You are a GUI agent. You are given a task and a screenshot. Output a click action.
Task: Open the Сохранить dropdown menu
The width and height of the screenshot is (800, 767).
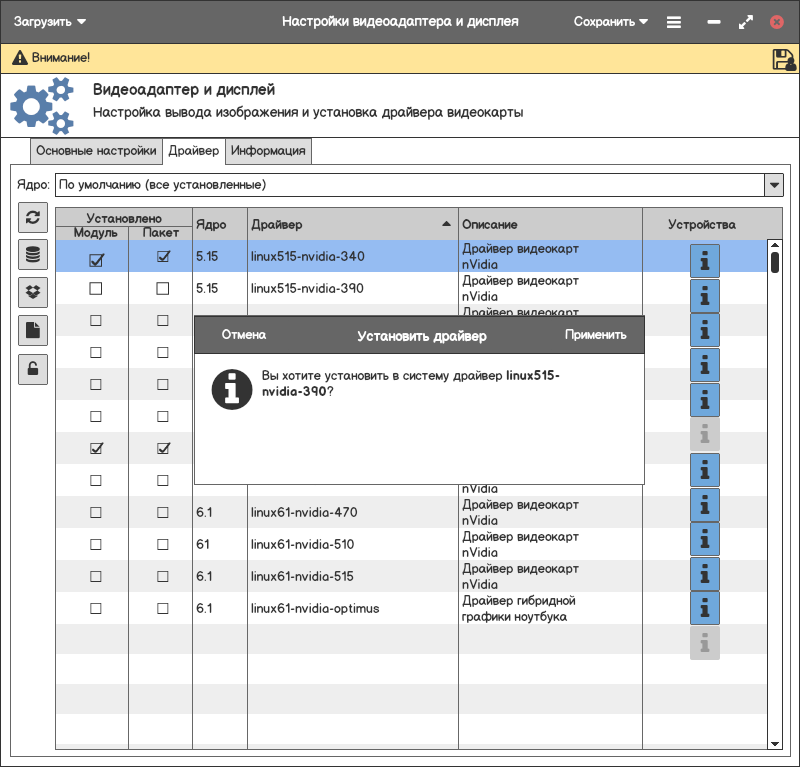610,21
